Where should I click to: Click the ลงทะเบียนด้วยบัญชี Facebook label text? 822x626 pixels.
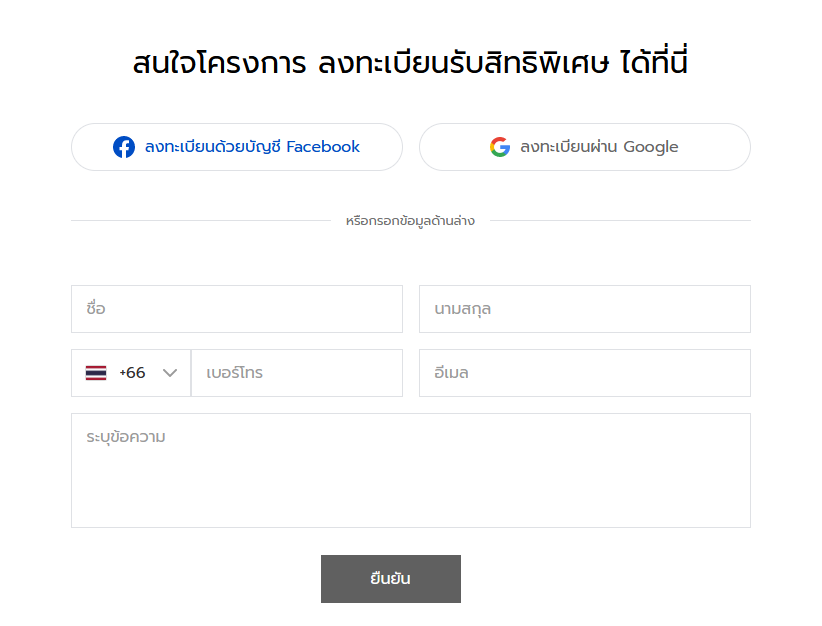(252, 147)
